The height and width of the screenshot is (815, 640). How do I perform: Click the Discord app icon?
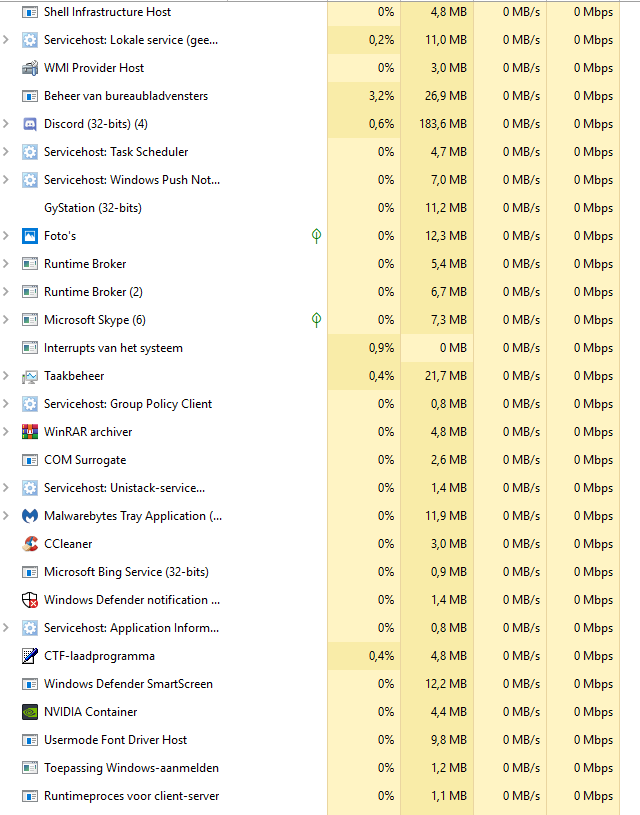[x=30, y=124]
